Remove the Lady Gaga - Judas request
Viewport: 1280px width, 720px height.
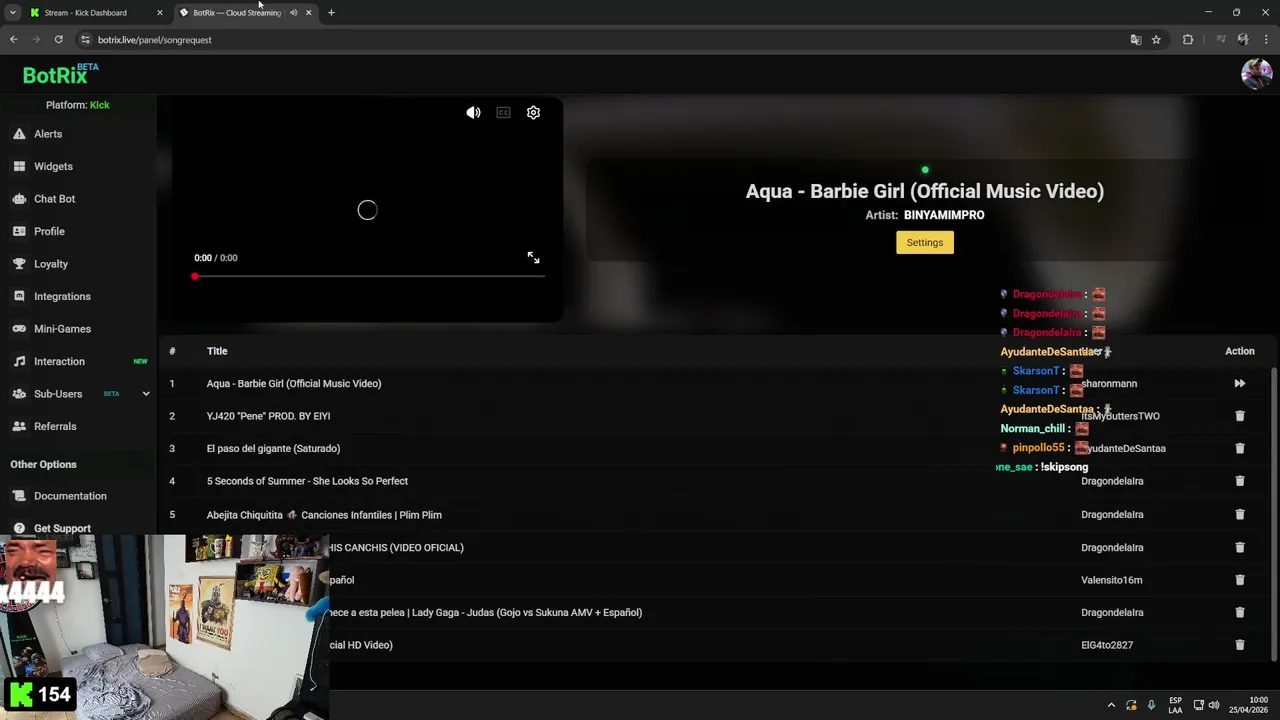(x=1239, y=613)
